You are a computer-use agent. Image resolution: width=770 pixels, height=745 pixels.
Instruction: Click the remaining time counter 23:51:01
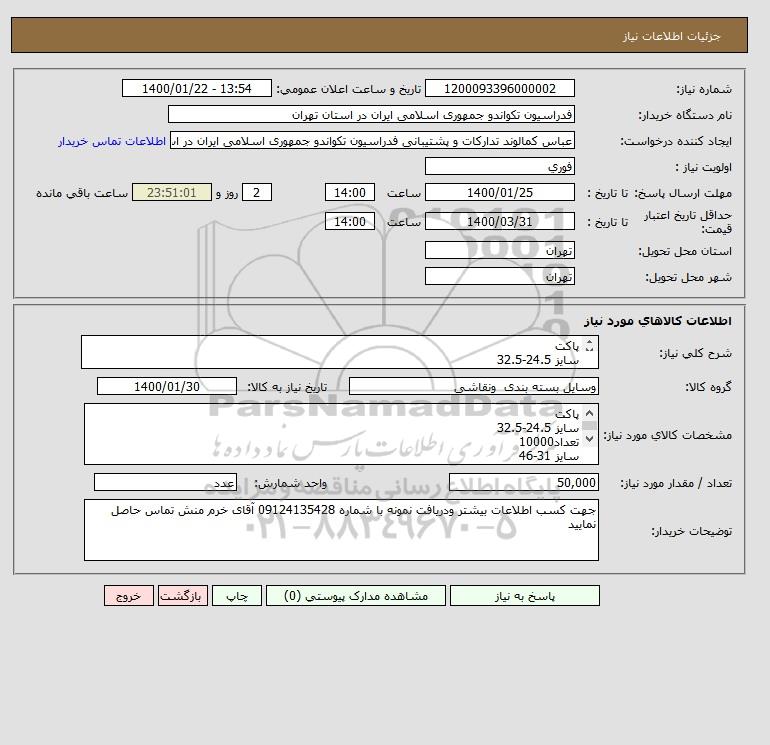[x=172, y=193]
